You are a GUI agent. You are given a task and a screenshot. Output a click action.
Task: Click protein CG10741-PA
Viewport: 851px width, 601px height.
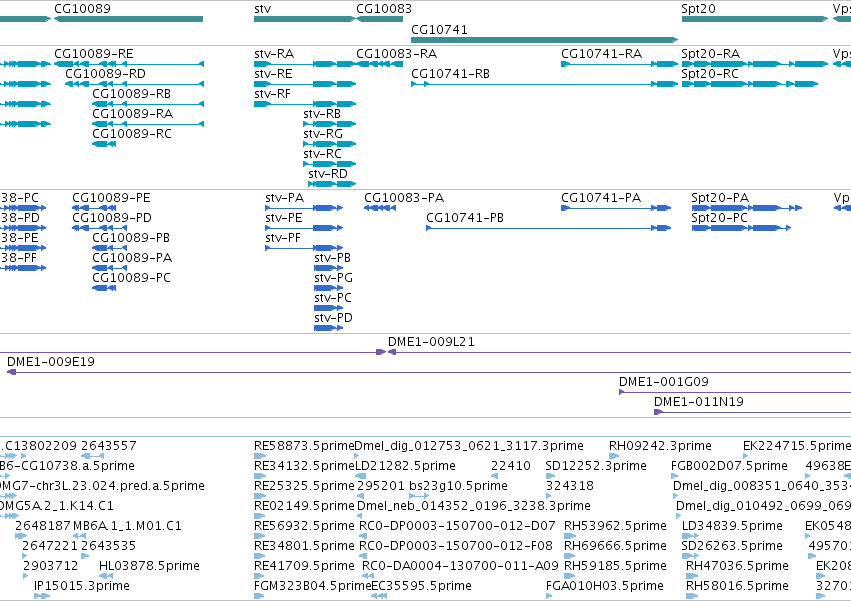pyautogui.click(x=616, y=208)
